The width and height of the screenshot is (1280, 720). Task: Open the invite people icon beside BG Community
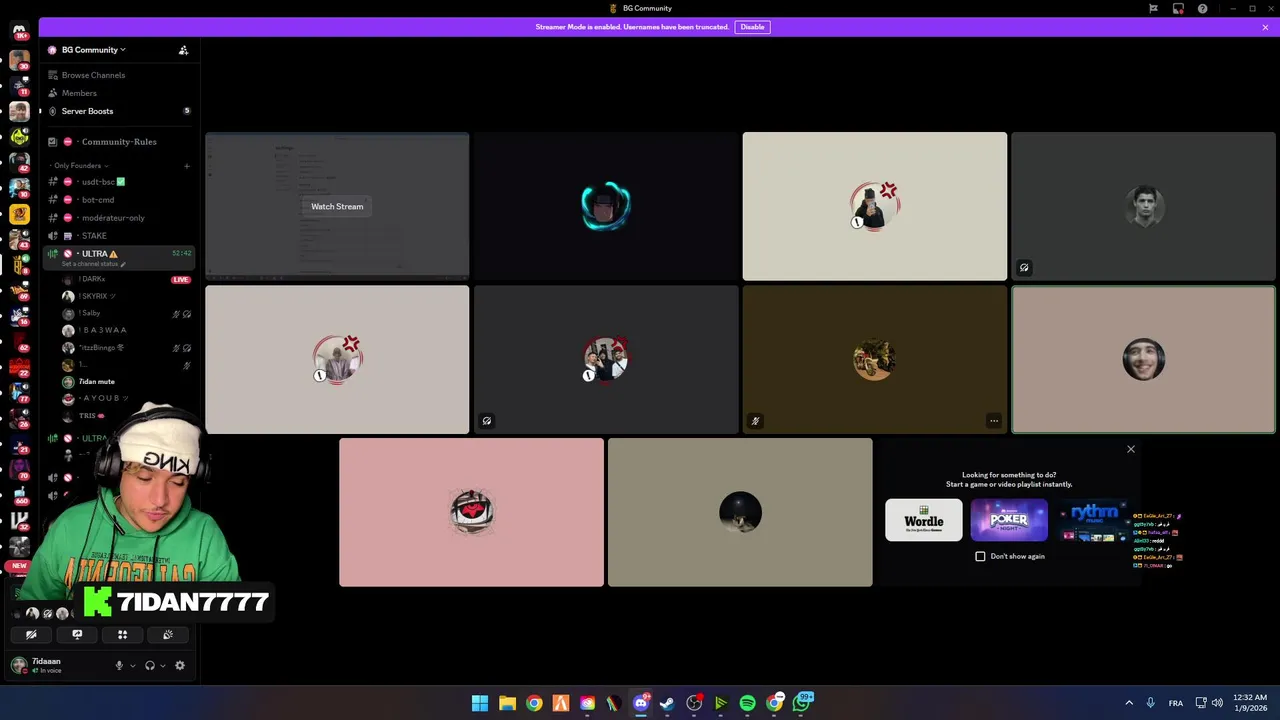click(183, 50)
